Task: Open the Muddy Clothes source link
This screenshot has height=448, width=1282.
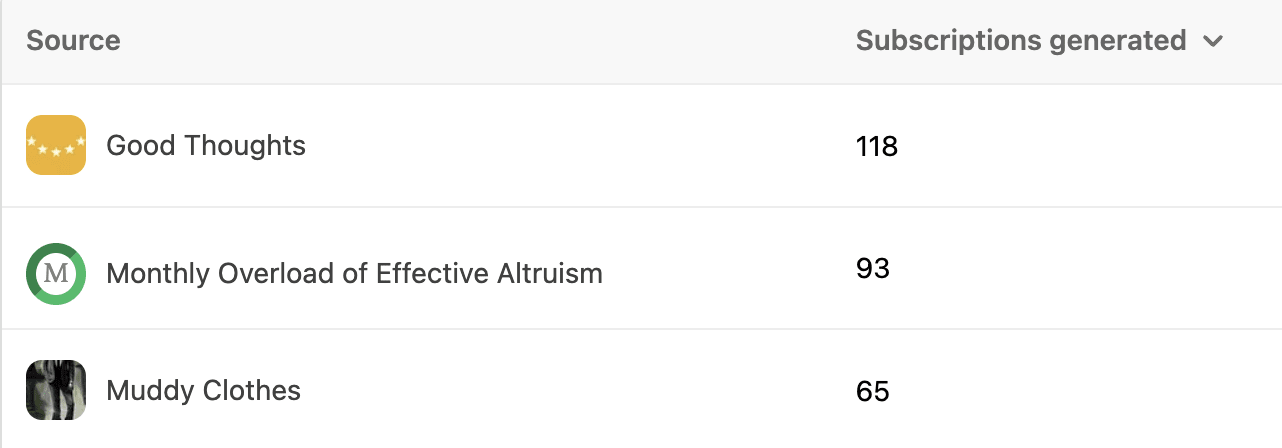Action: [x=203, y=390]
